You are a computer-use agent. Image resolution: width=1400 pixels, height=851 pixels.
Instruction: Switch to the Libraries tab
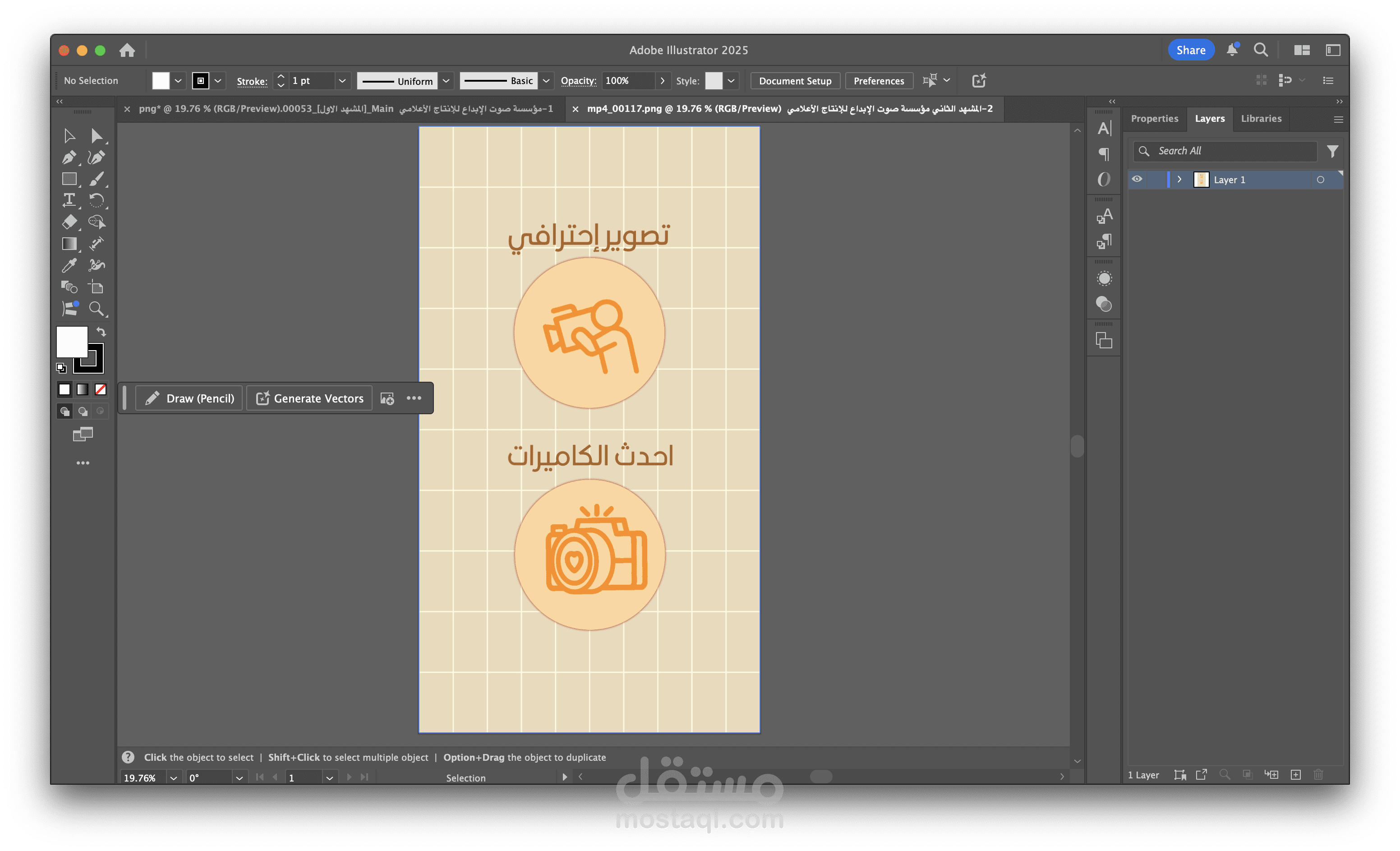1261,118
